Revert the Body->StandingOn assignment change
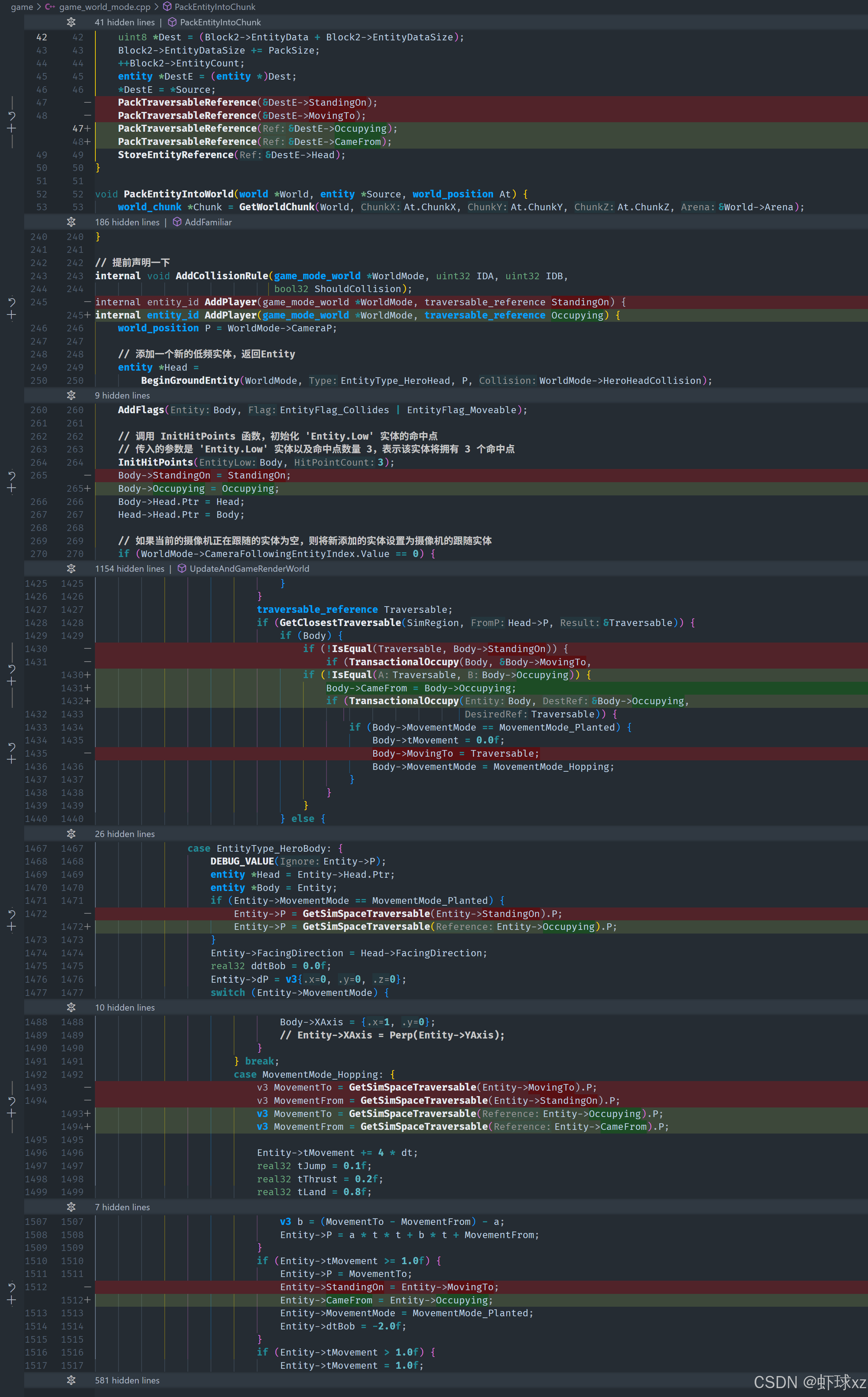 tap(11, 476)
